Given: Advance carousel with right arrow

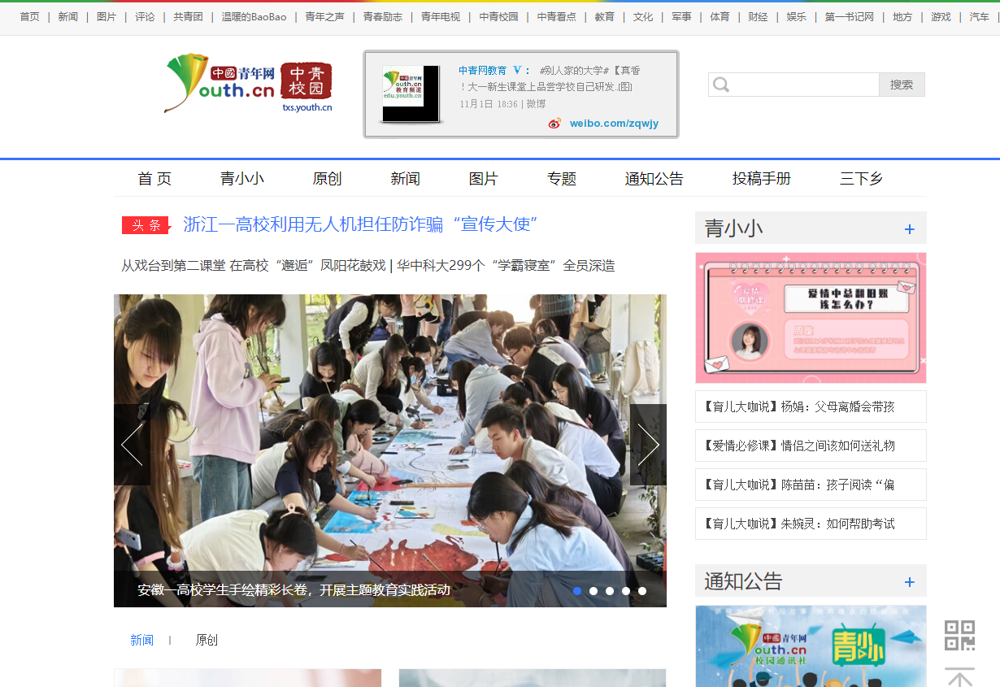Looking at the screenshot, I should 648,445.
